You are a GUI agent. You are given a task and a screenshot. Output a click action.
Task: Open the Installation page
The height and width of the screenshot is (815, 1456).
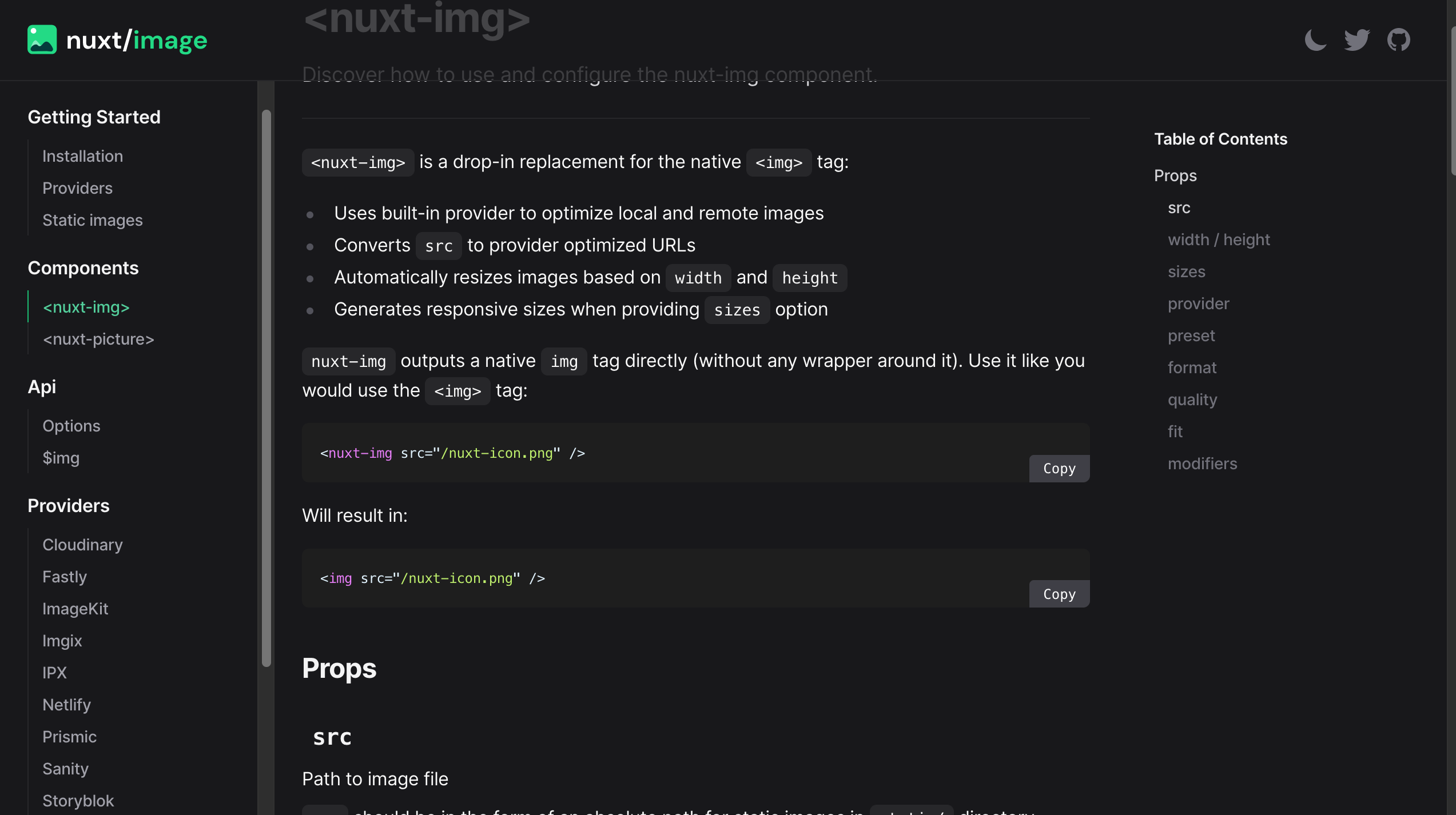pos(82,156)
